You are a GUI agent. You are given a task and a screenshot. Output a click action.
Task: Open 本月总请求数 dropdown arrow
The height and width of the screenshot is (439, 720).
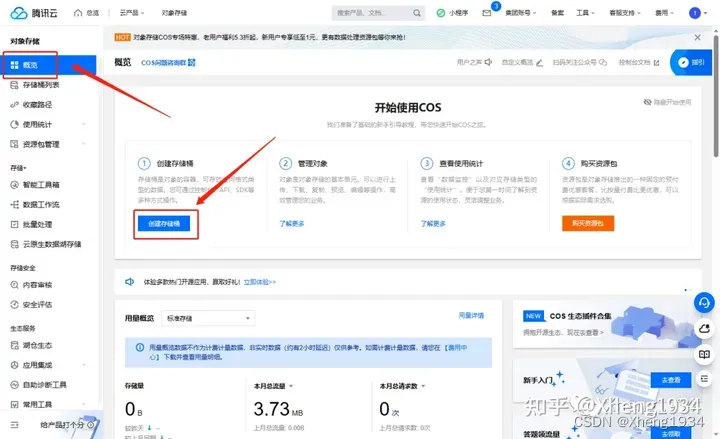(423, 386)
